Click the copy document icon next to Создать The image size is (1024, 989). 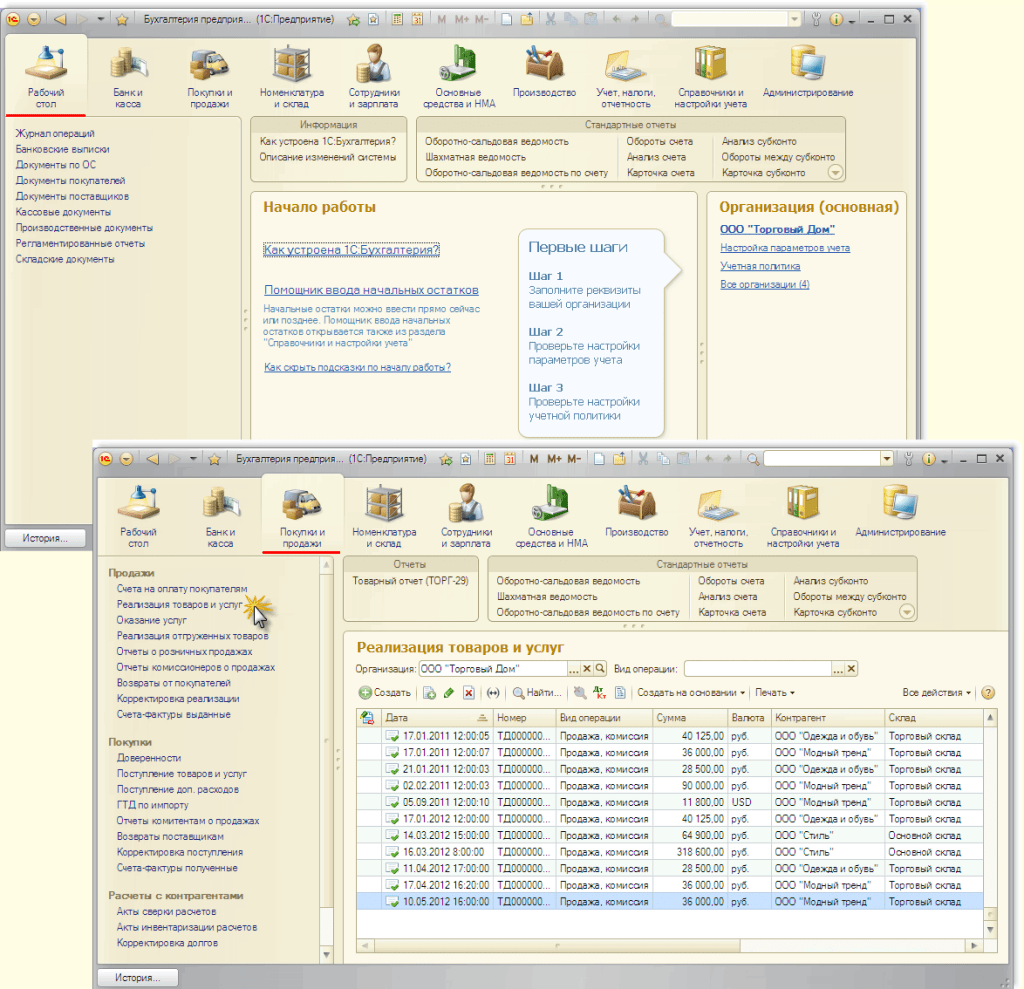[x=429, y=693]
